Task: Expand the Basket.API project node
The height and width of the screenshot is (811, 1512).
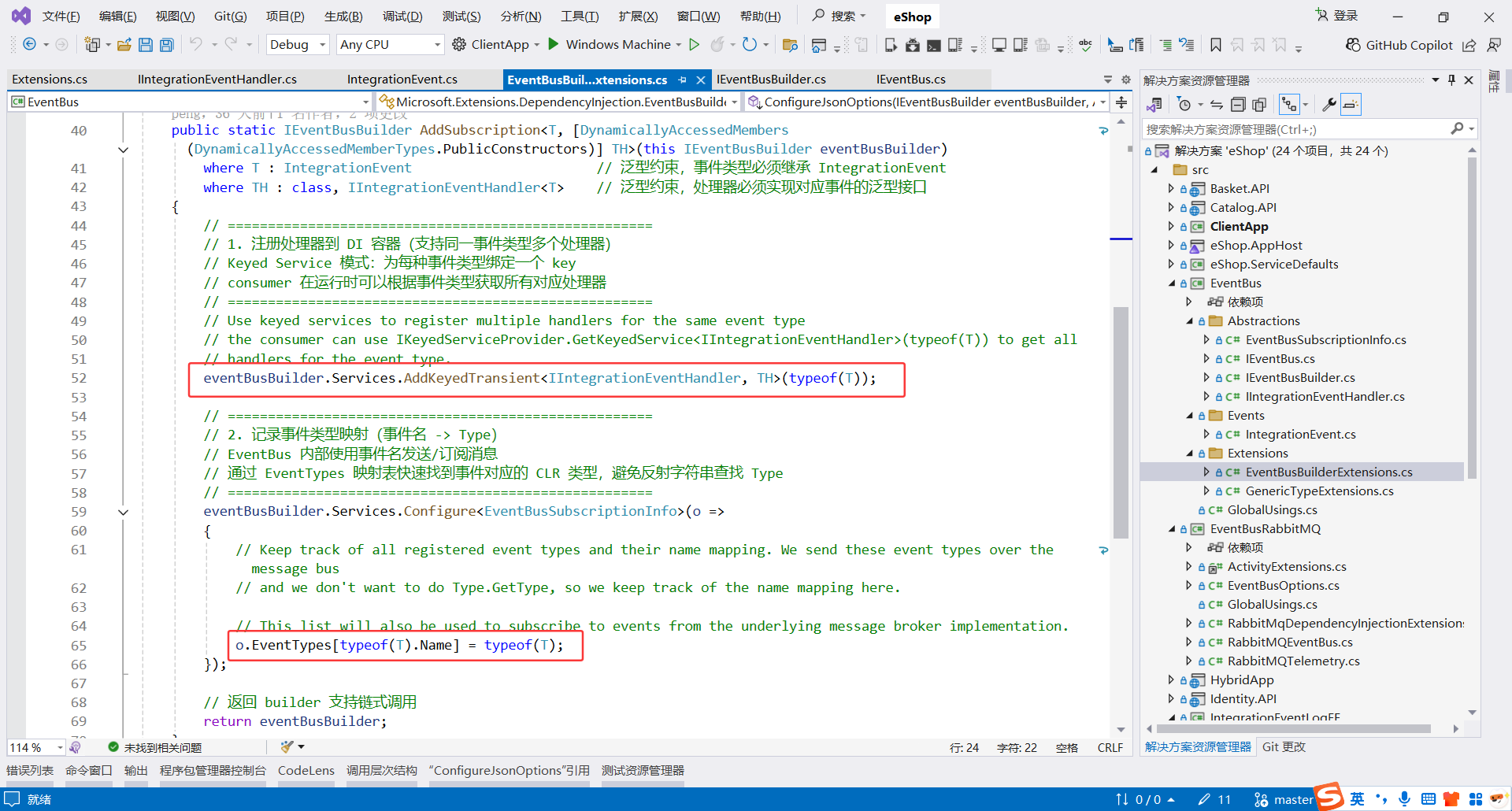Action: coord(1171,188)
